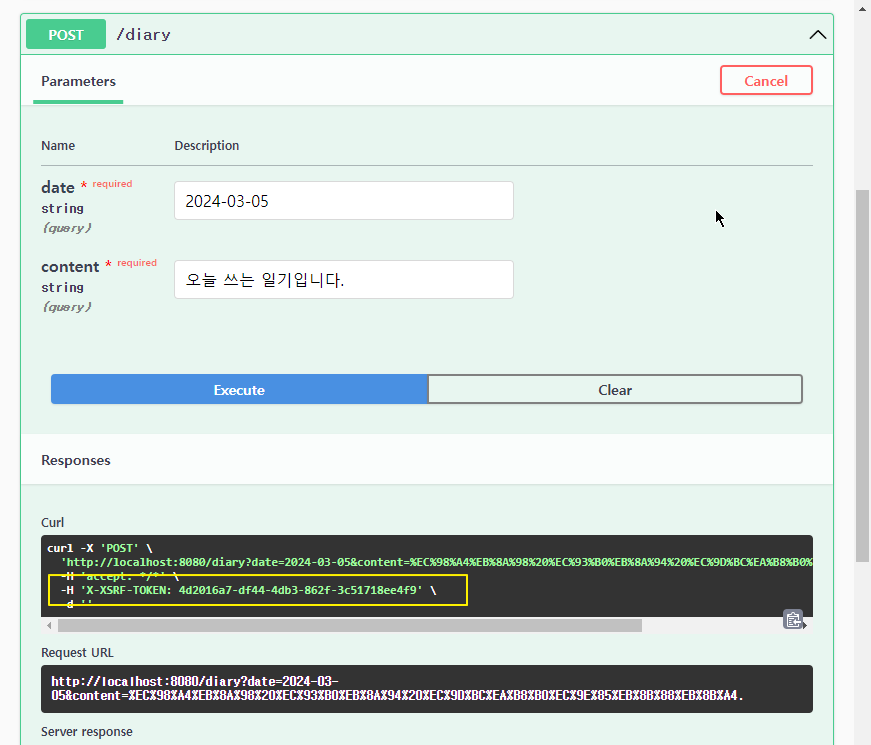
Task: Clear the request response
Action: tap(615, 389)
